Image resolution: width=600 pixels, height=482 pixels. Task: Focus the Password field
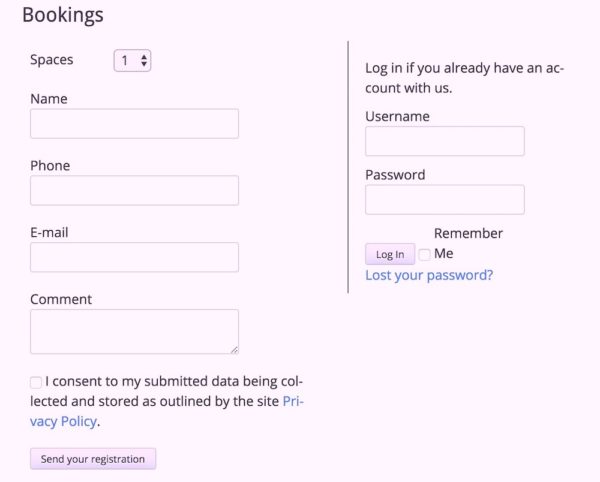tap(444, 200)
